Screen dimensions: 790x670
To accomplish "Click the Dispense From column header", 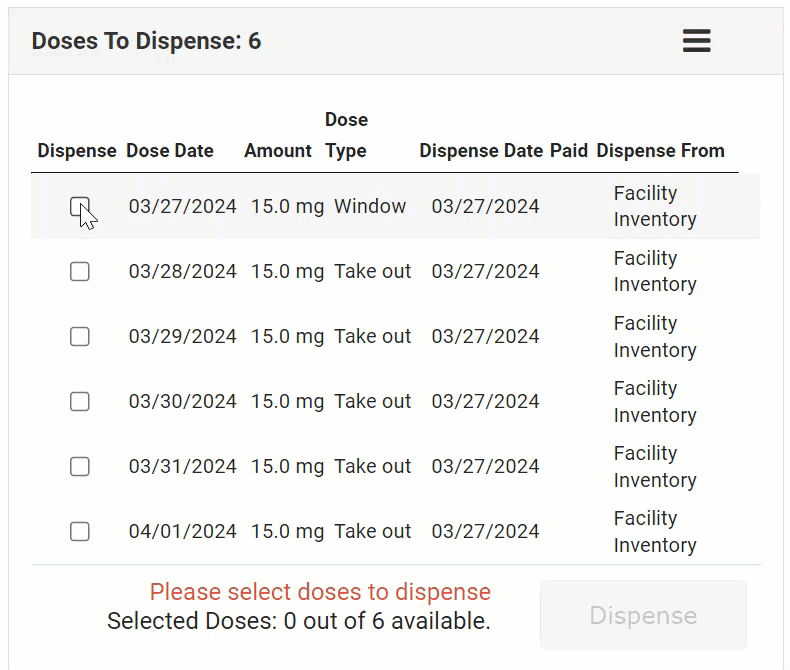I will pos(660,151).
